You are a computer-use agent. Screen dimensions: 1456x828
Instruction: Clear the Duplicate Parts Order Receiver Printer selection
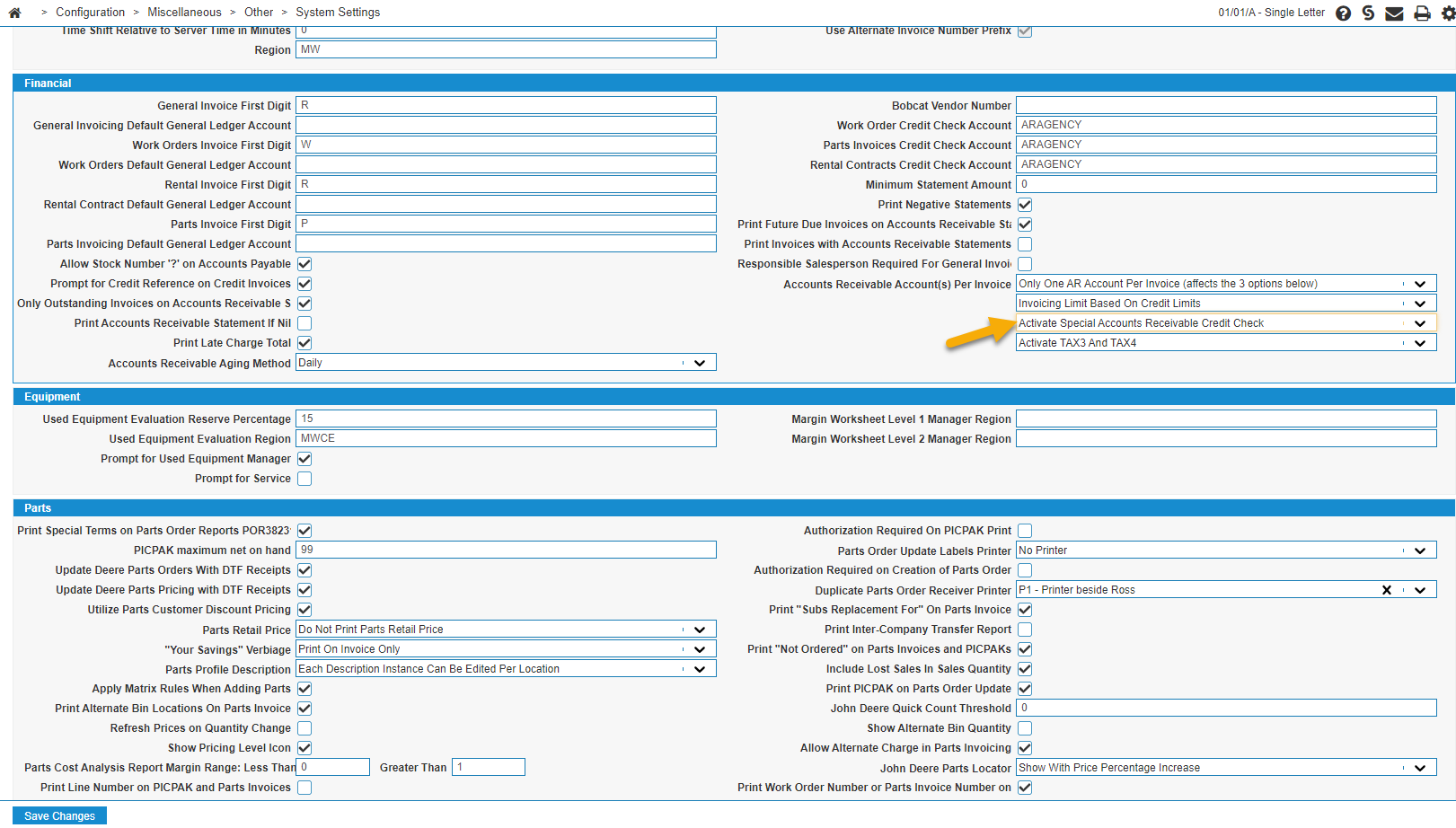tap(1386, 590)
